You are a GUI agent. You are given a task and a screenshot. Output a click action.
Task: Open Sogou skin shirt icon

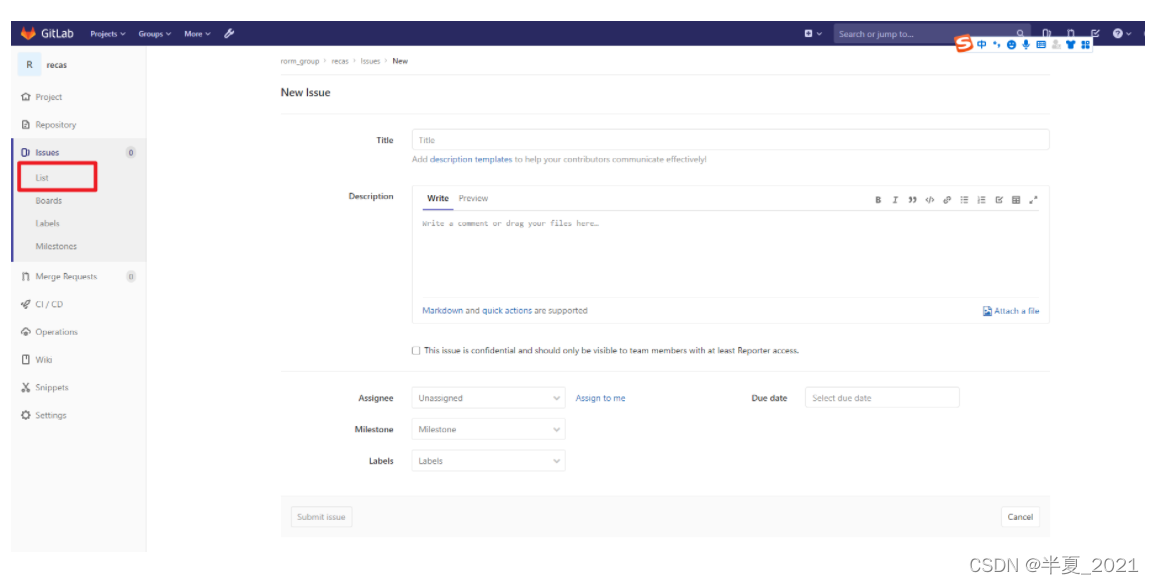point(1070,45)
